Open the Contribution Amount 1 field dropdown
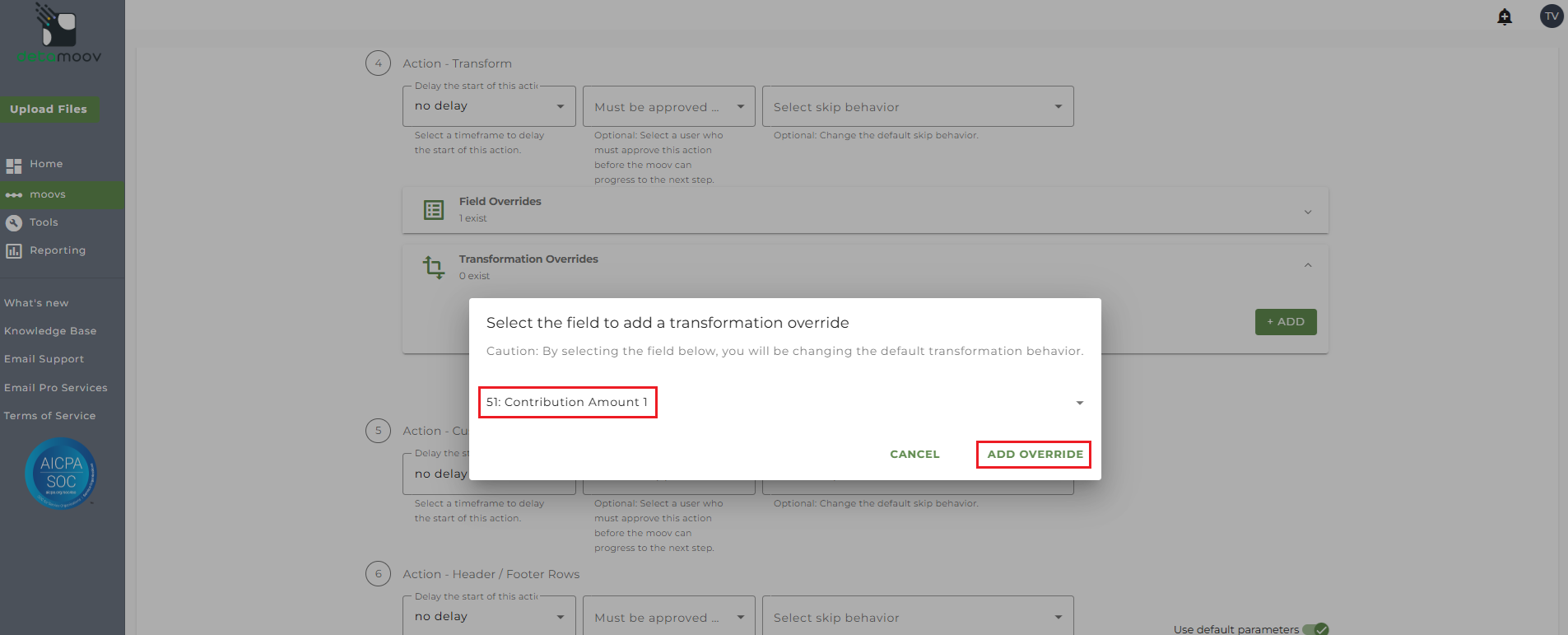 [x=1079, y=403]
